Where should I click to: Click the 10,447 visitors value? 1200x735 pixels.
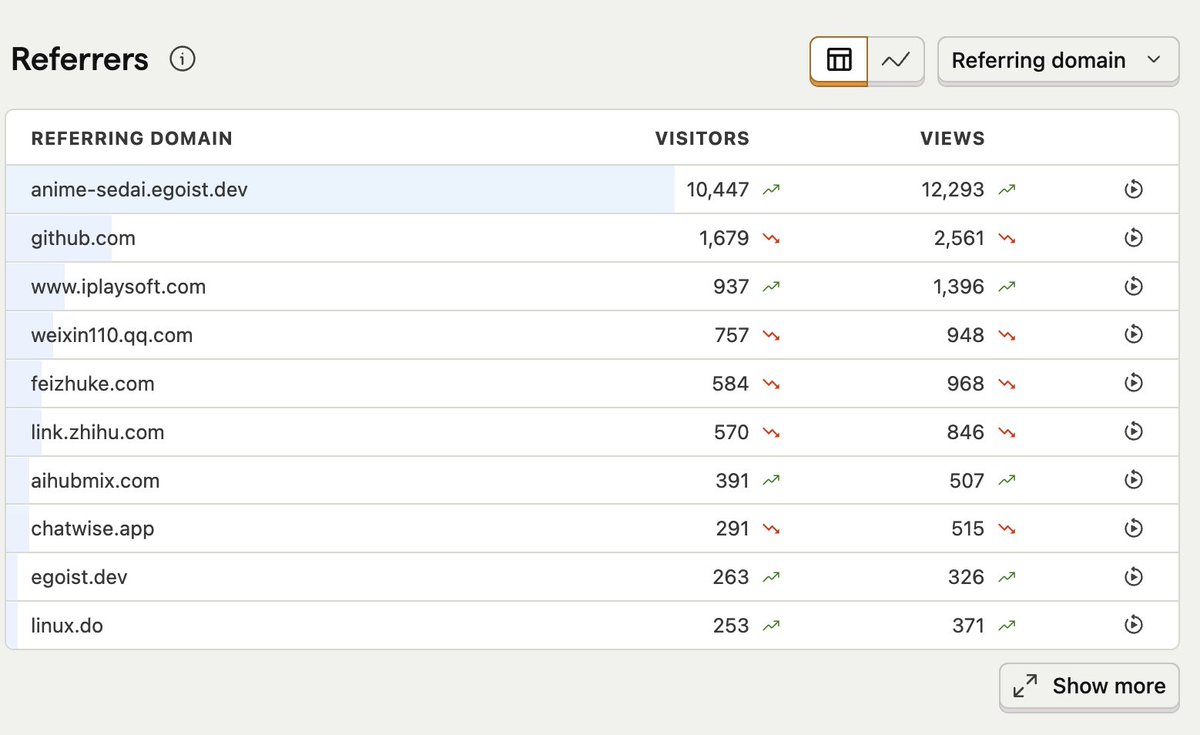(718, 189)
